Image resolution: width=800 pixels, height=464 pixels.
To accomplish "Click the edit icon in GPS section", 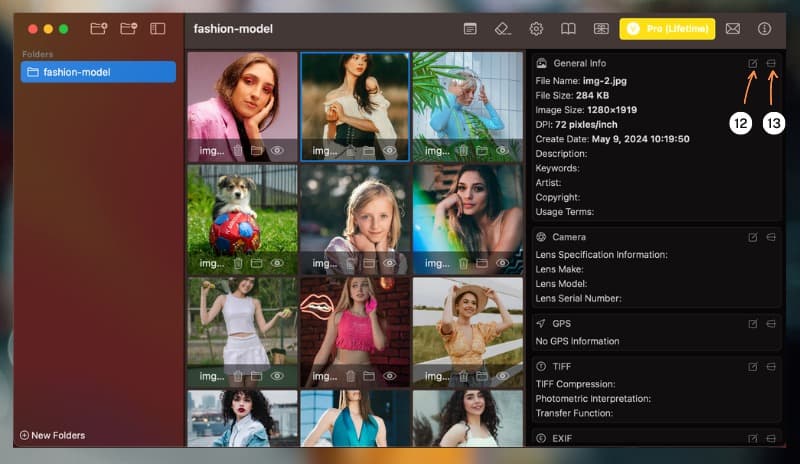I will point(753,324).
